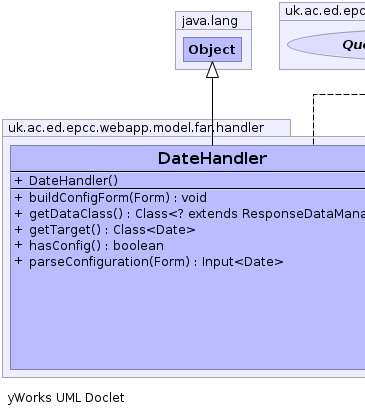The image size is (365, 415).
Task: Select the getDataClass() method line
Action: pos(190,214)
